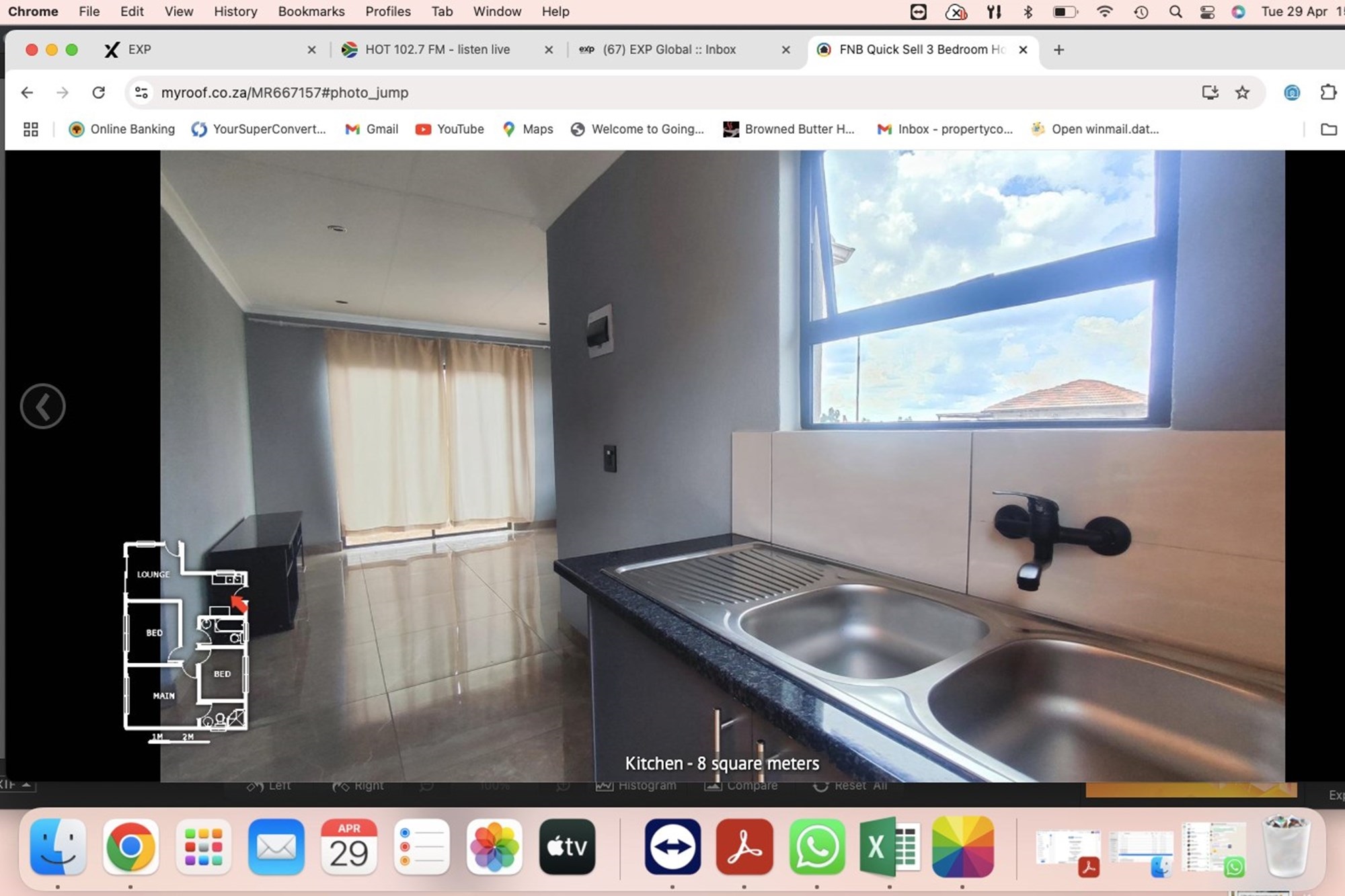Open the History menu
The height and width of the screenshot is (896, 1345).
[235, 11]
